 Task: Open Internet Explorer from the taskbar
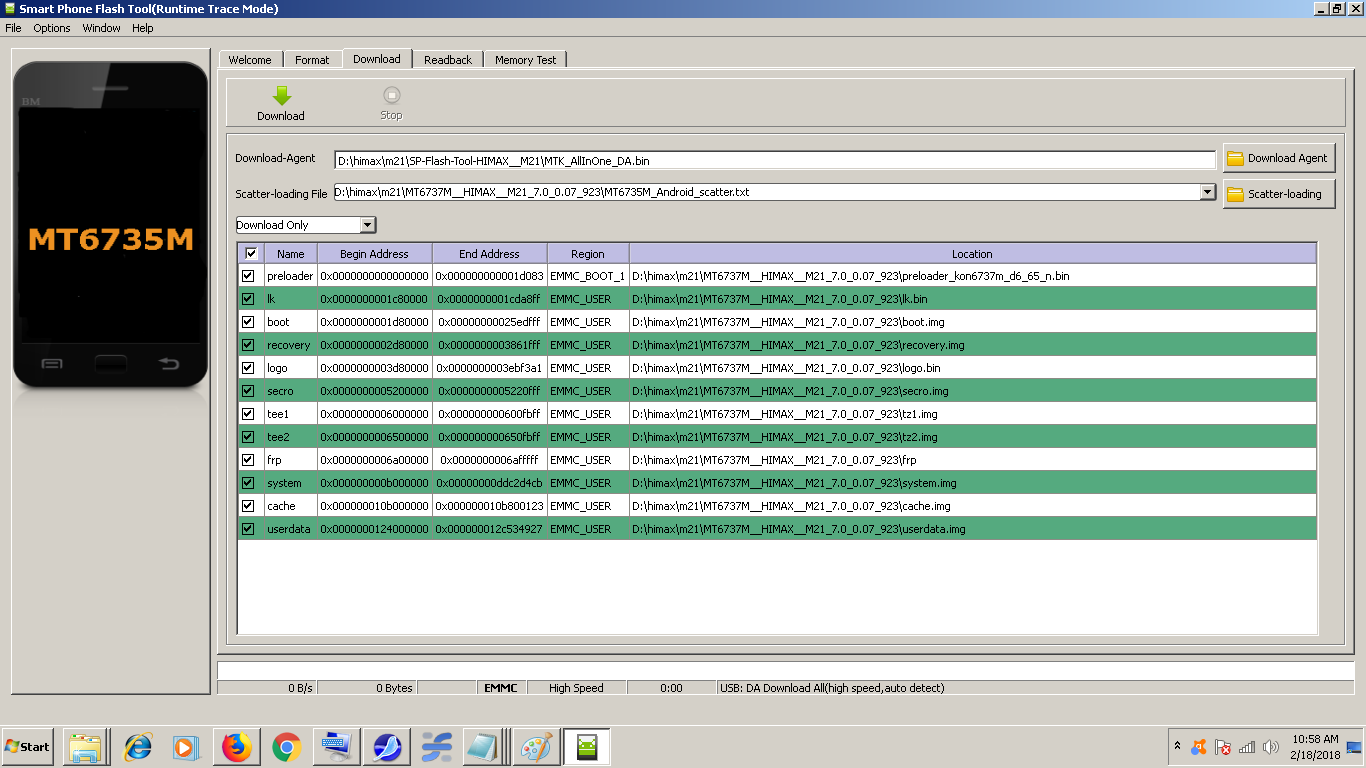[137, 747]
